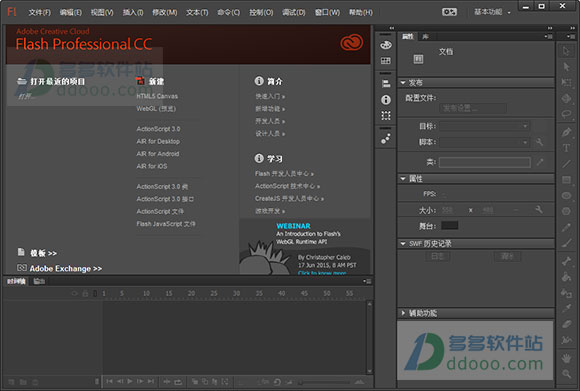The width and height of the screenshot is (580, 391).
Task: Select the 3D Rotation tool
Action: coord(566,98)
